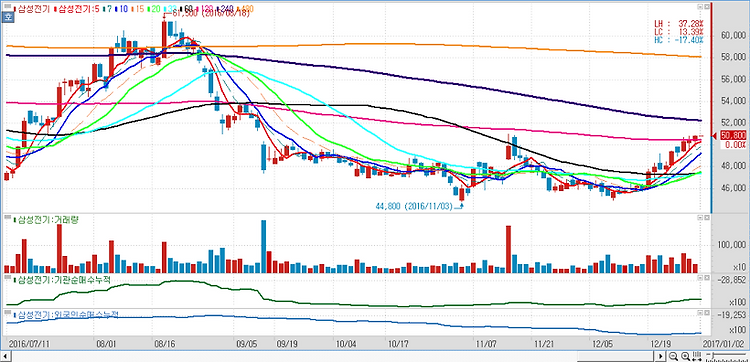Minimize the price chart pane
Viewport: 750px width, 362px height.
coord(700,7)
